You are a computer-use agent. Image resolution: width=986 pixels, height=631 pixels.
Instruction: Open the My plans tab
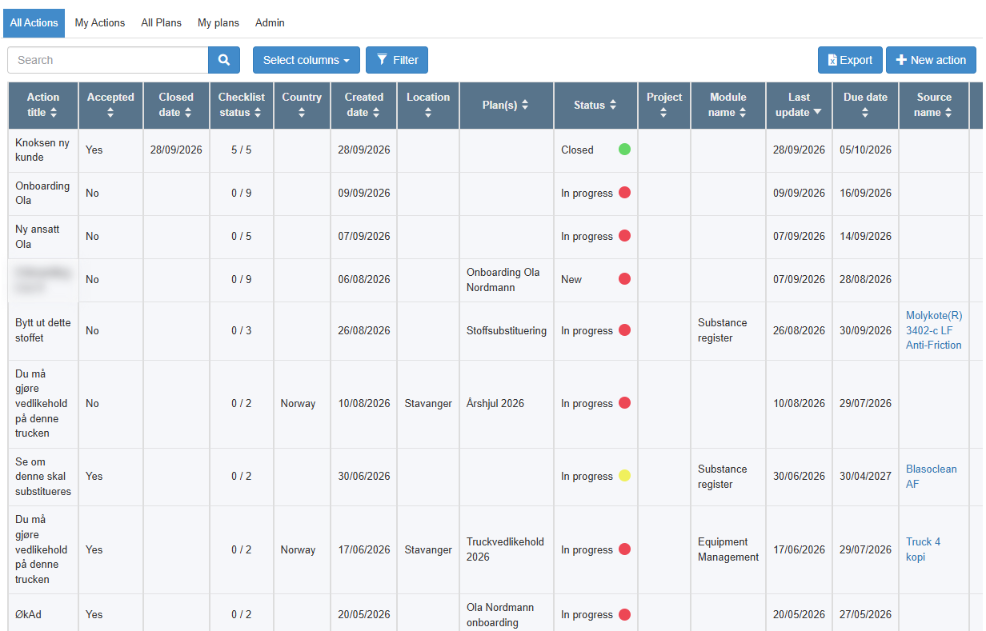[218, 23]
